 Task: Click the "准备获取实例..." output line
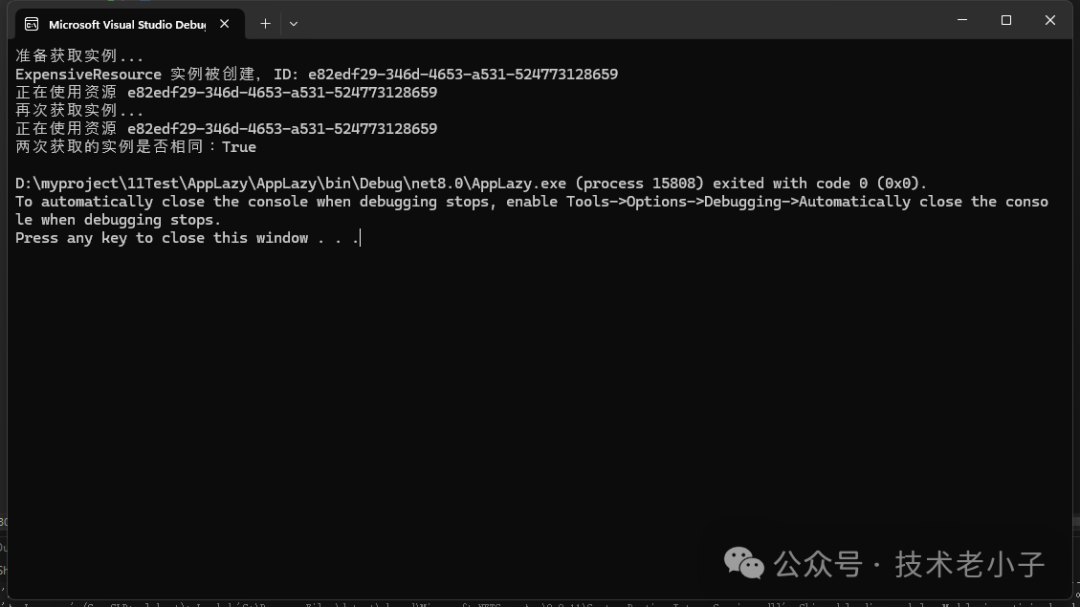tap(79, 56)
